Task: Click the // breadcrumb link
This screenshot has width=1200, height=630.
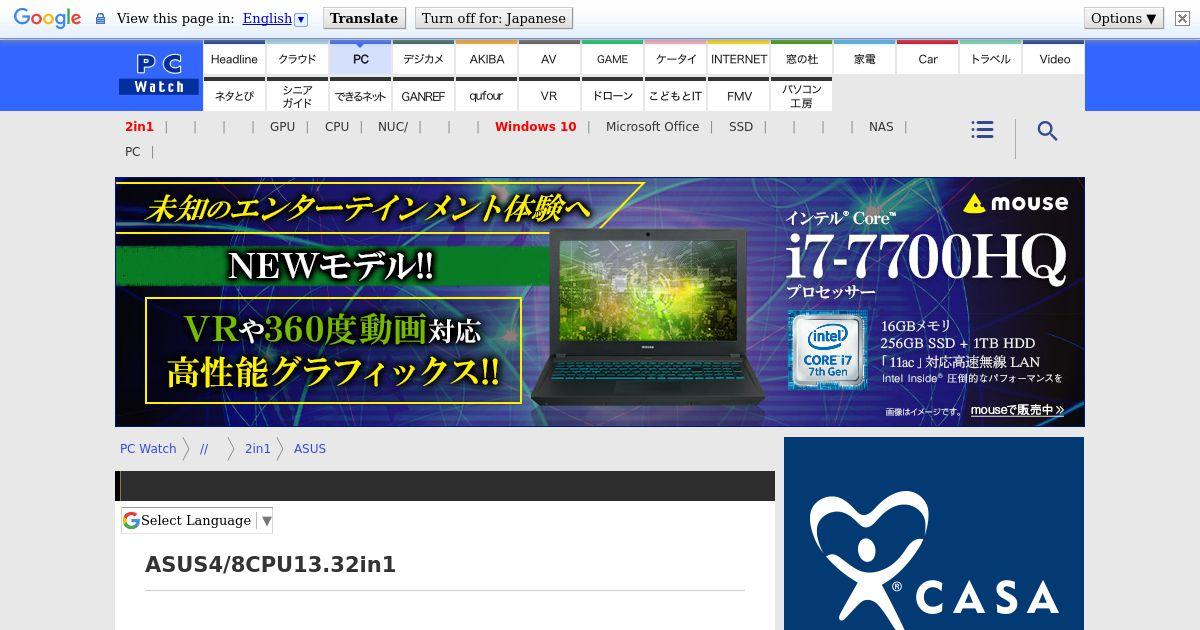Action: [204, 449]
